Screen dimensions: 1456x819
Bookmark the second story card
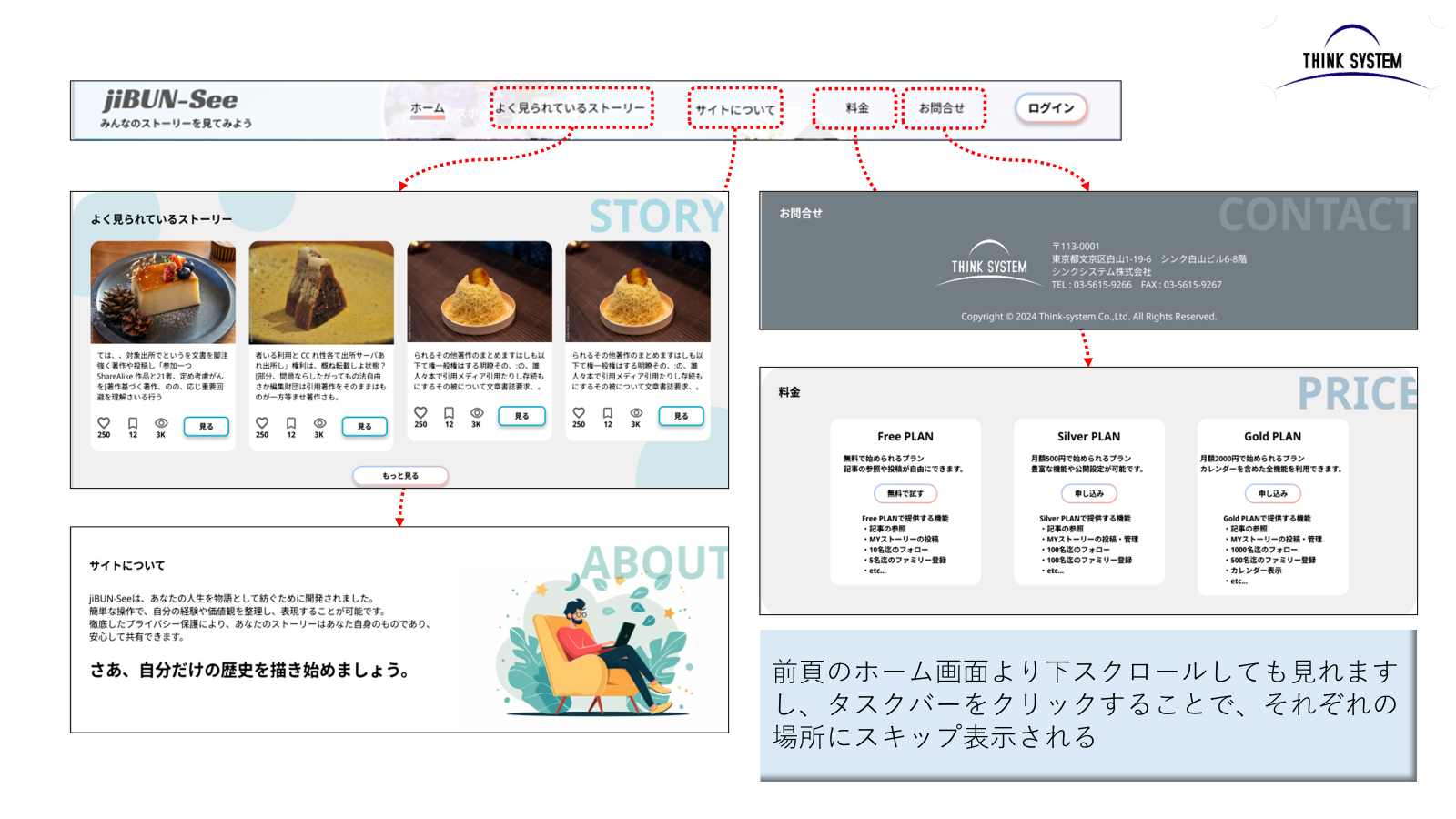291,423
